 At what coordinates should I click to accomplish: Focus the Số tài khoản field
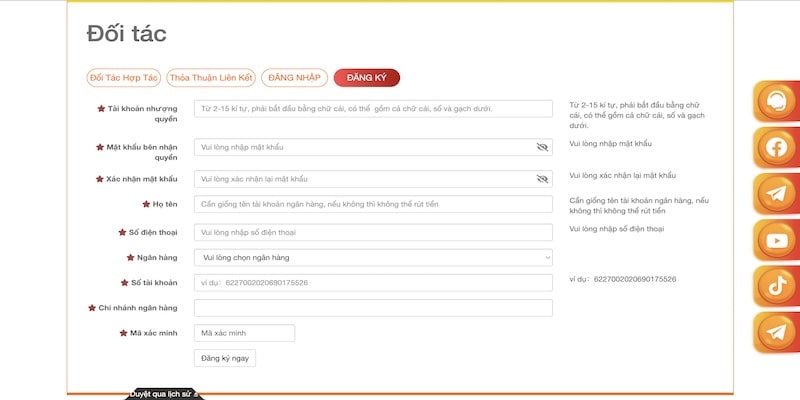coord(373,283)
